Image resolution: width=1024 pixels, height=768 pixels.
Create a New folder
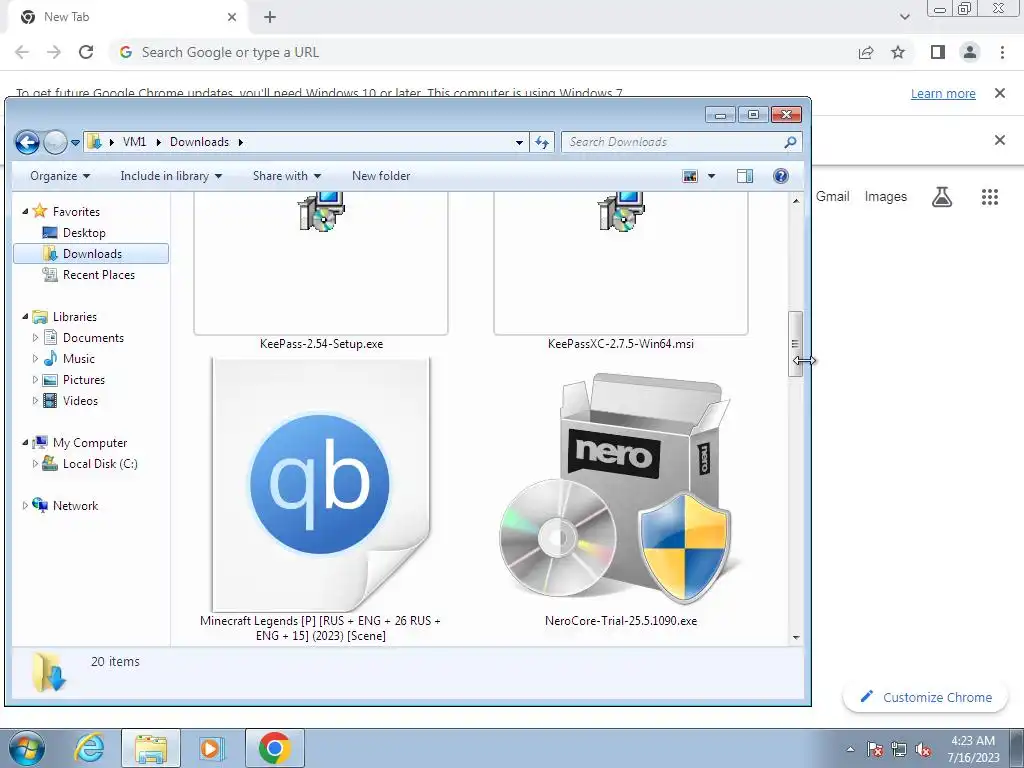click(381, 176)
